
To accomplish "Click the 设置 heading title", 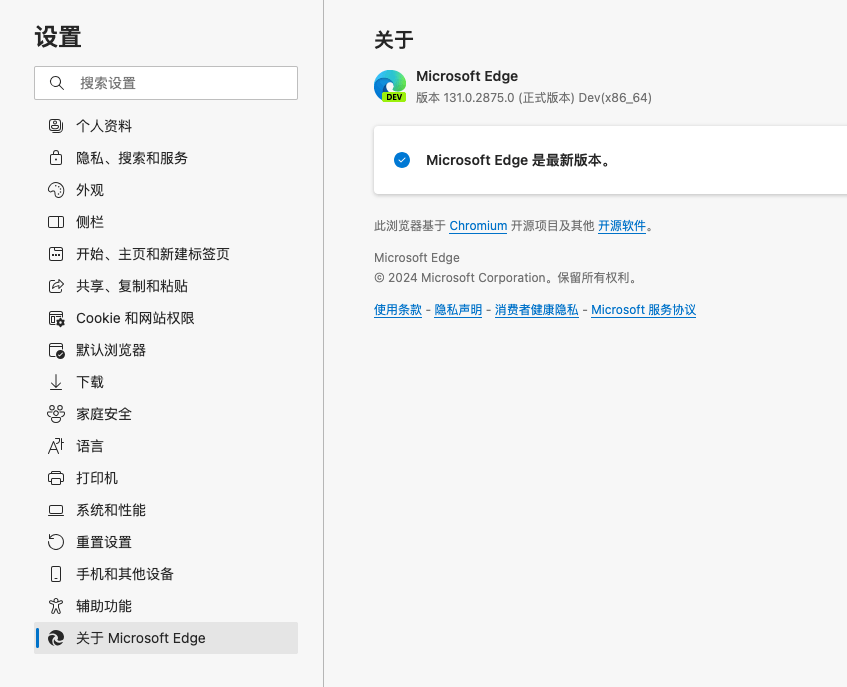I will pyautogui.click(x=58, y=37).
